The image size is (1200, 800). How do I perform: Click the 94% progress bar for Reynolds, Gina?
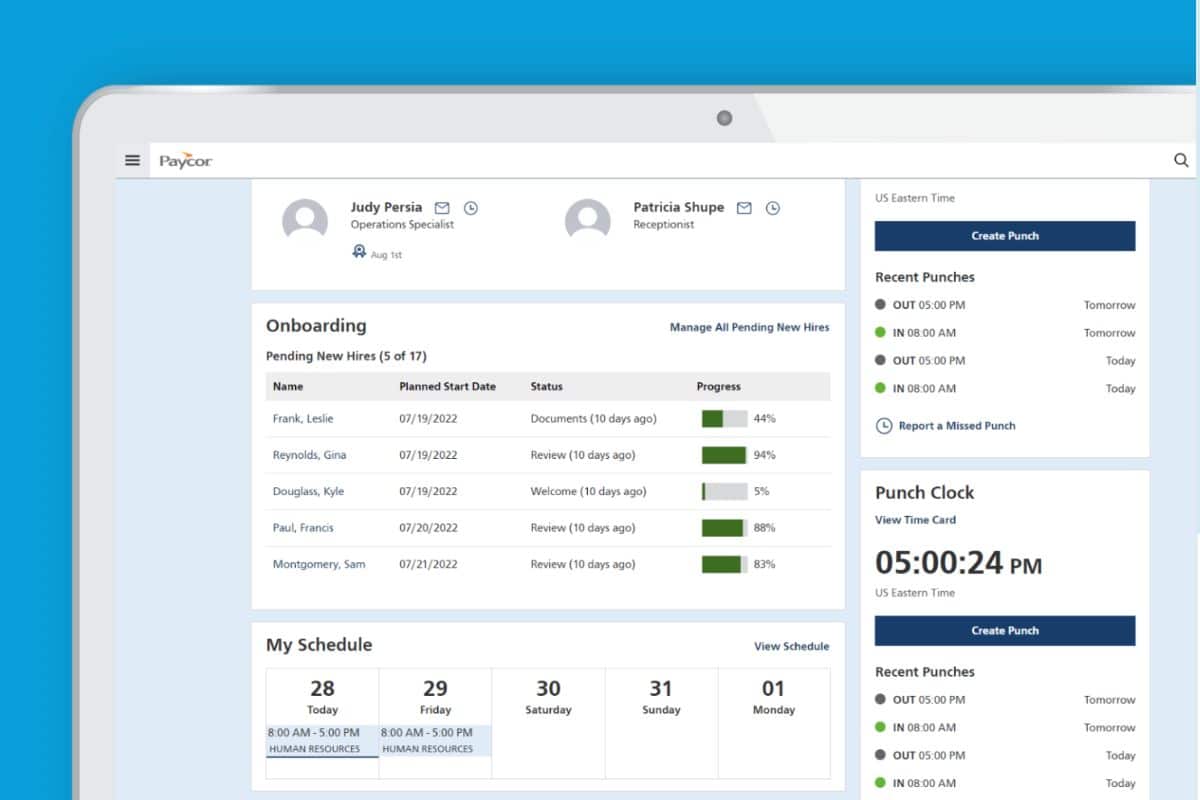724,455
